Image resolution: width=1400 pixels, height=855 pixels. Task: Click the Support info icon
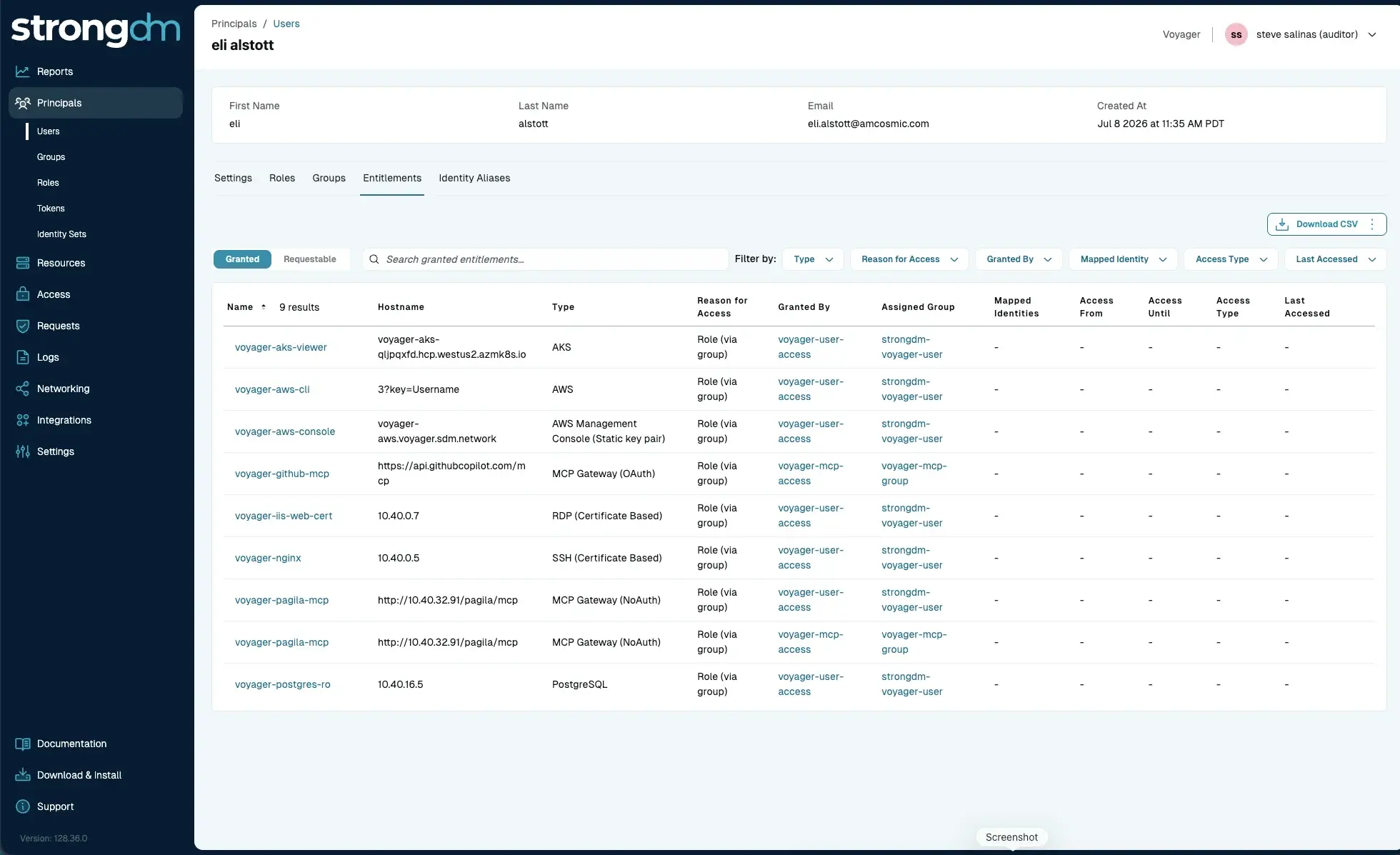23,806
